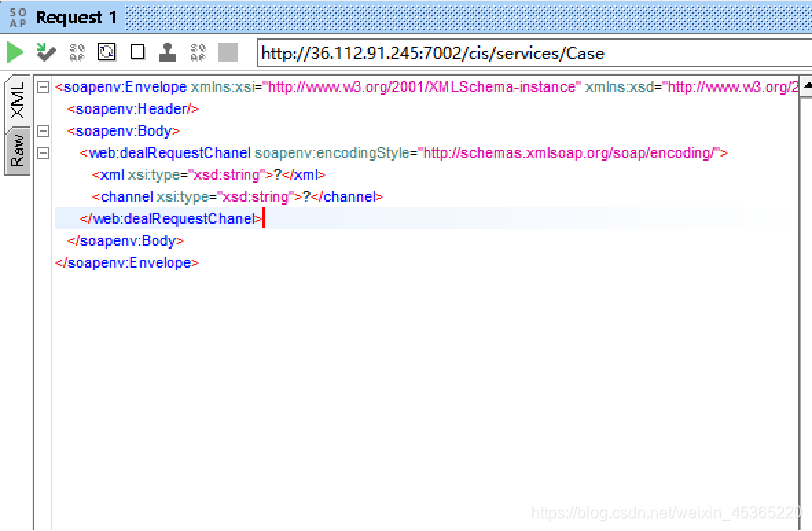Collapse the soapenv:Body node
Screen dimensions: 812x531
pyautogui.click(x=43, y=131)
